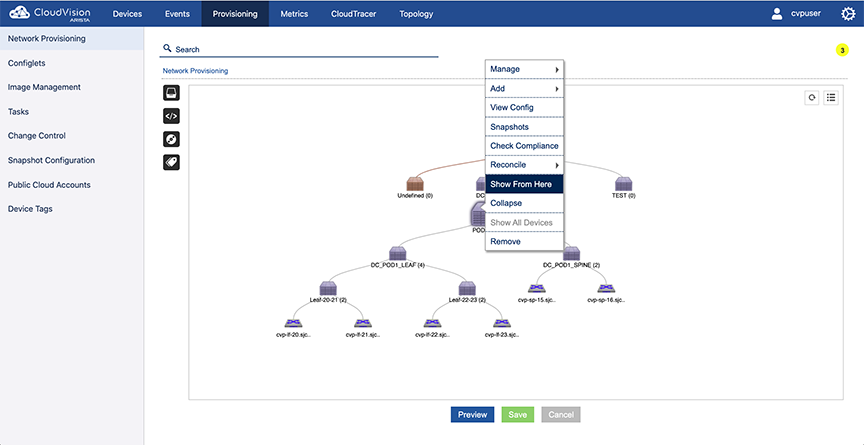The width and height of the screenshot is (864, 445).
Task: Click the Preview button
Action: pyautogui.click(x=472, y=415)
